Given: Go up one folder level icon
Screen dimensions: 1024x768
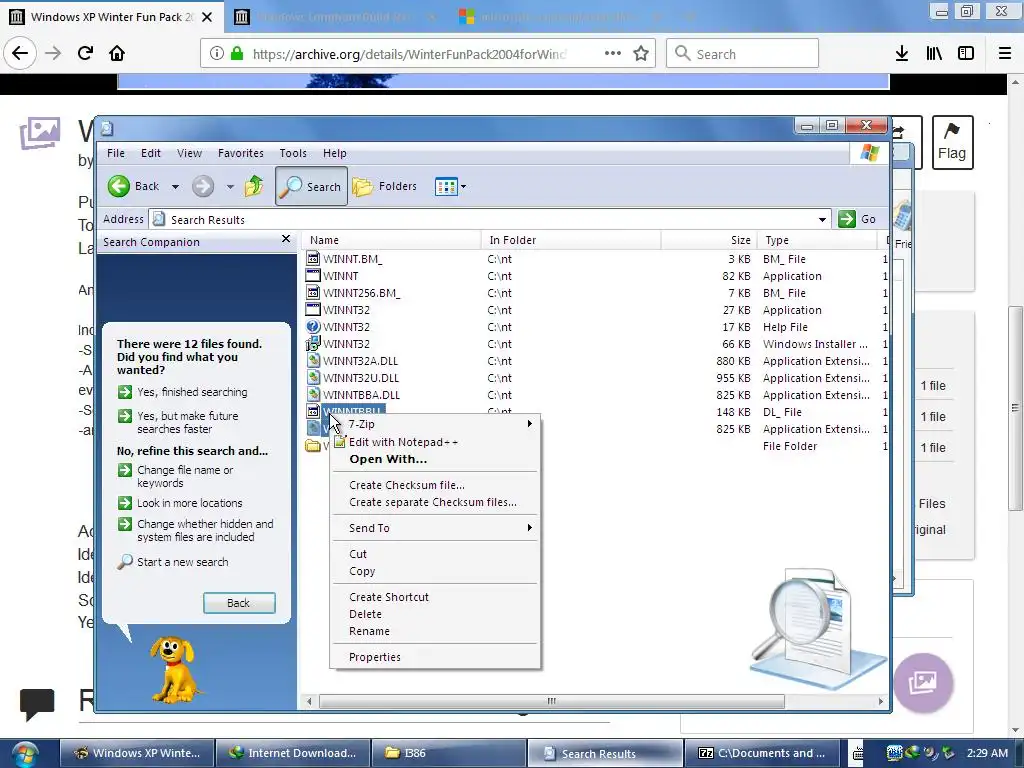Looking at the screenshot, I should point(254,186).
